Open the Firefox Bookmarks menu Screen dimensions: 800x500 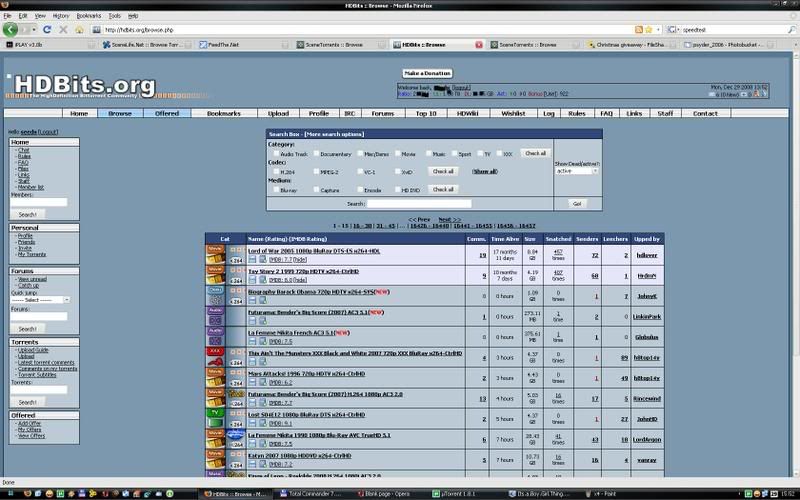pos(89,16)
